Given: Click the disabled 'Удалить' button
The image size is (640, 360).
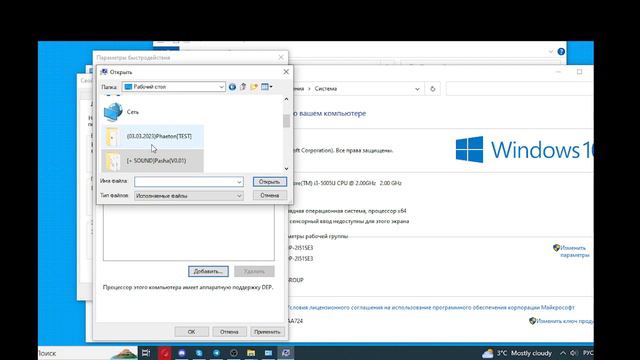Looking at the screenshot, I should (254, 271).
